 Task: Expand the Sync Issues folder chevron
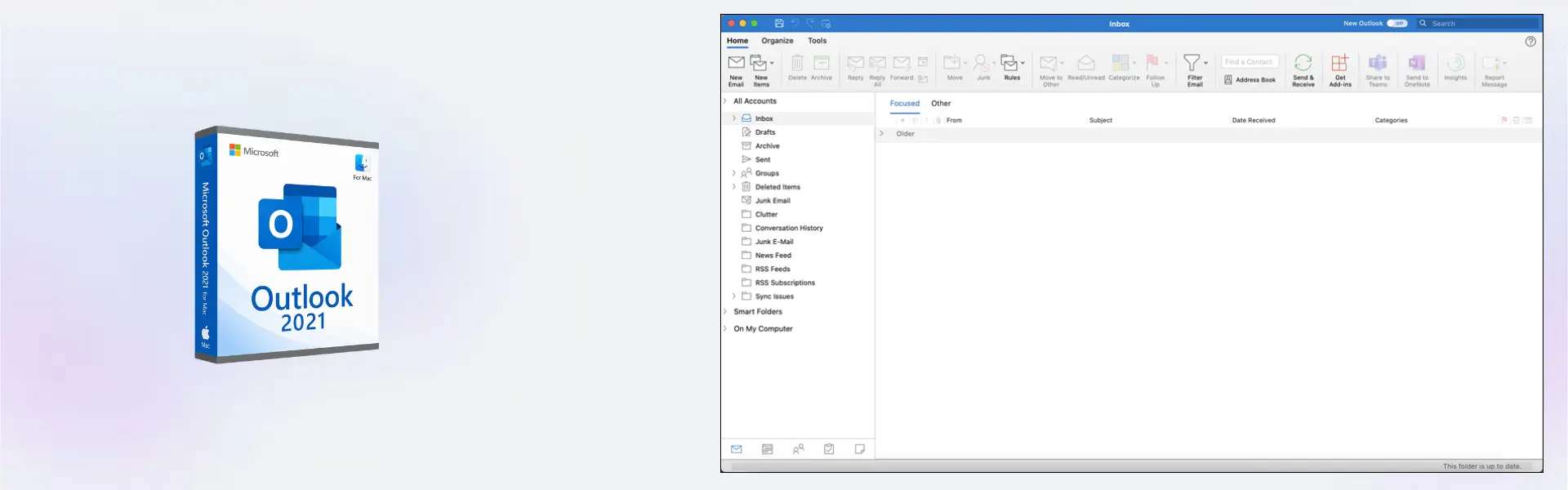[734, 296]
